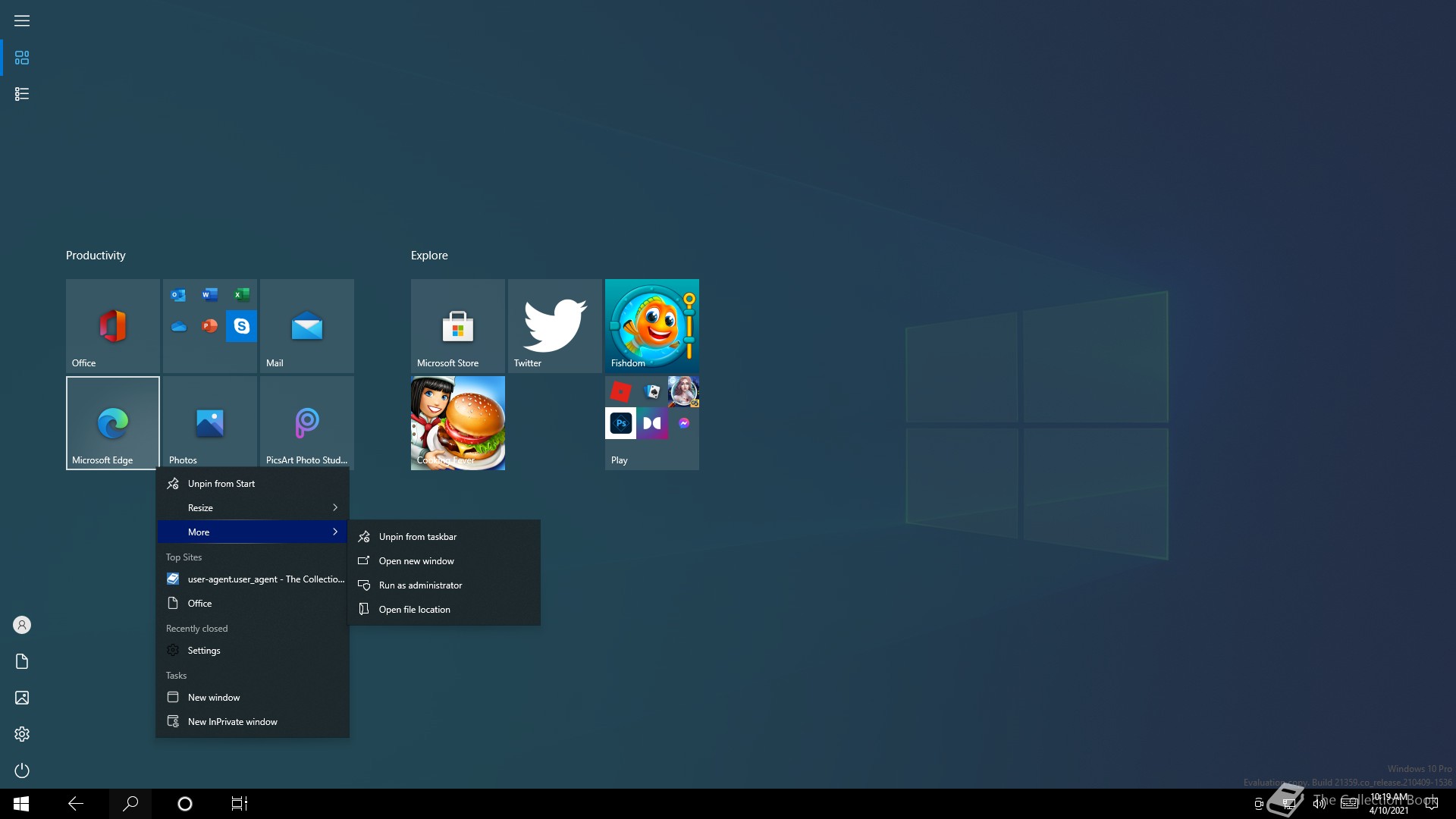Select Open new window
Image resolution: width=1456 pixels, height=819 pixels.
(x=444, y=561)
